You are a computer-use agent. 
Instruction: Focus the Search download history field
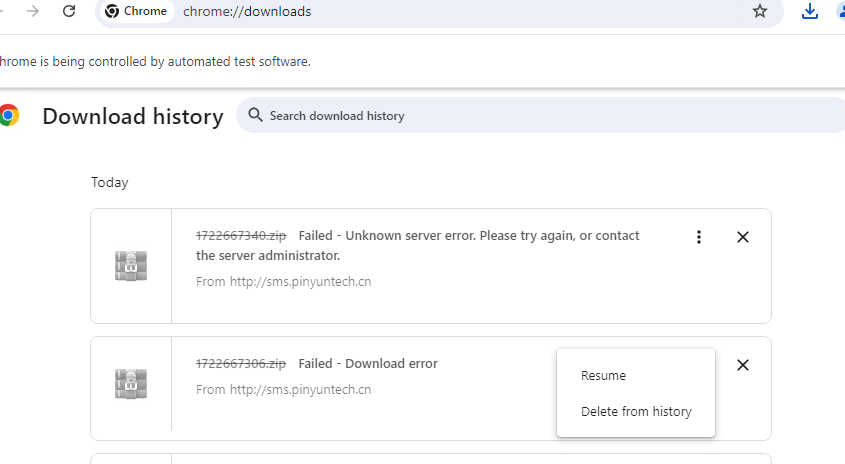coord(500,116)
